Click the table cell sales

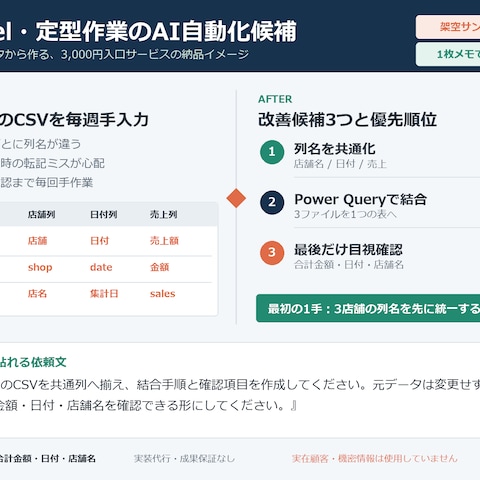(162, 294)
